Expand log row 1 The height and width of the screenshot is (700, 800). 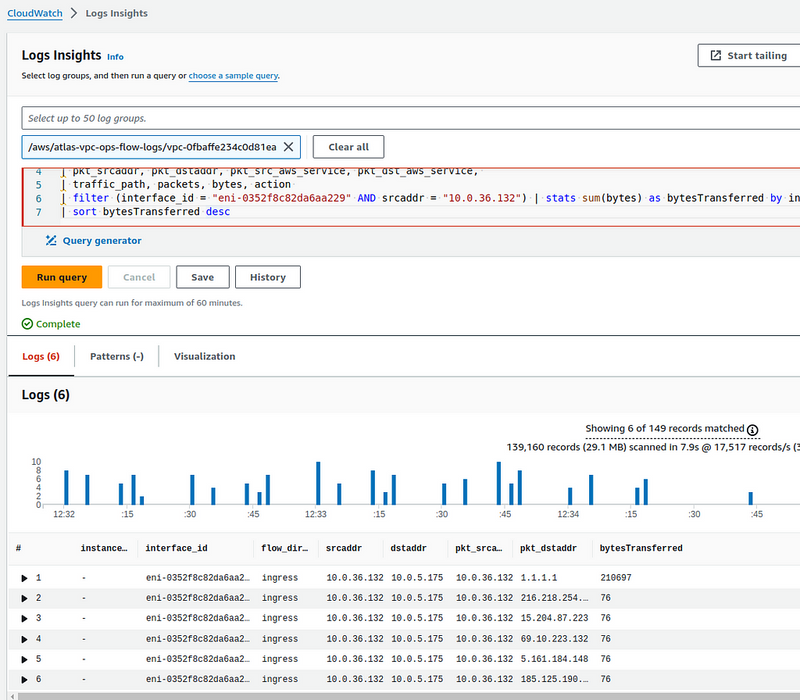tap(25, 578)
